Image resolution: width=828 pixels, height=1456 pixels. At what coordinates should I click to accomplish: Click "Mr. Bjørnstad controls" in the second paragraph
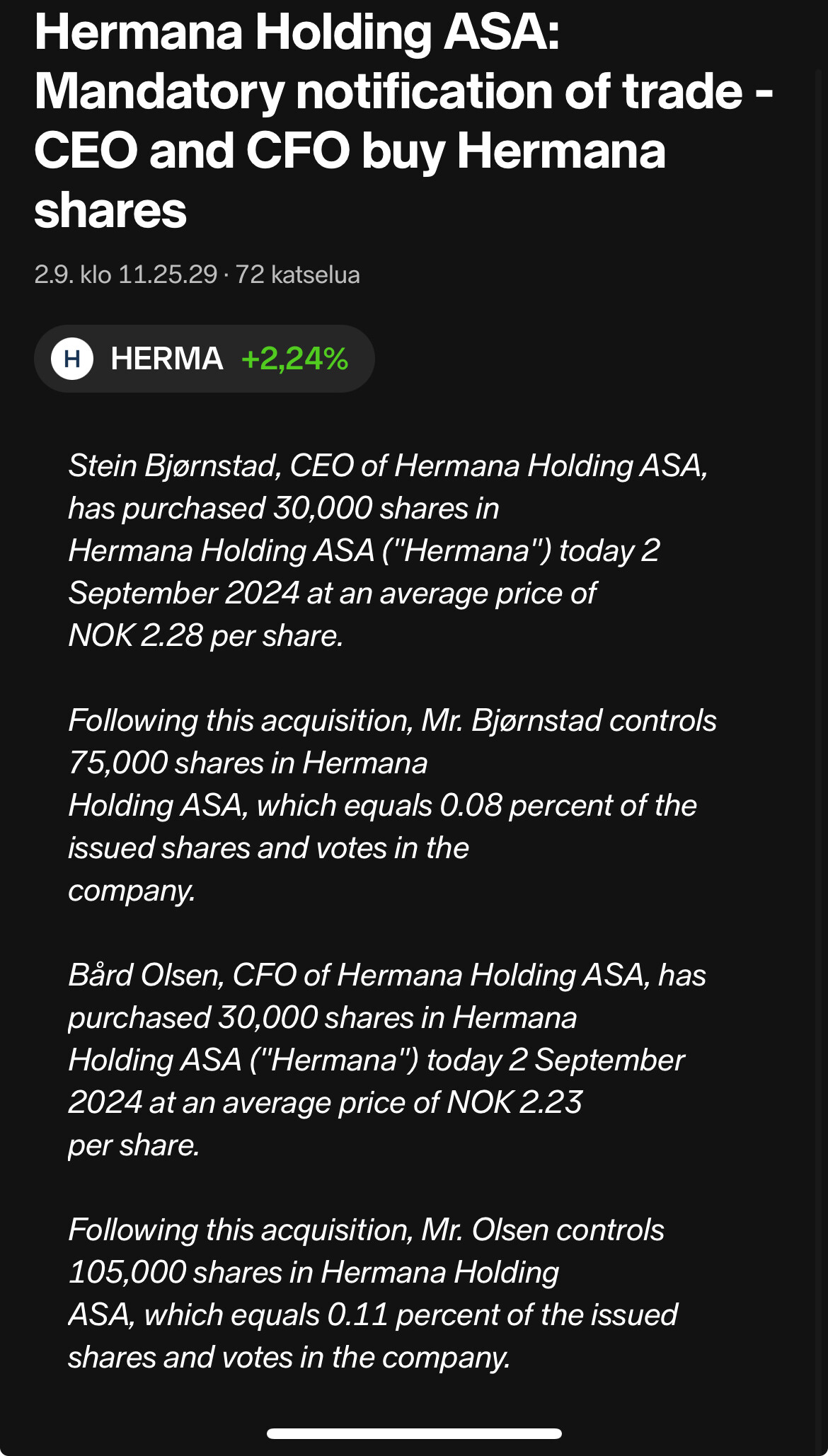[569, 721]
